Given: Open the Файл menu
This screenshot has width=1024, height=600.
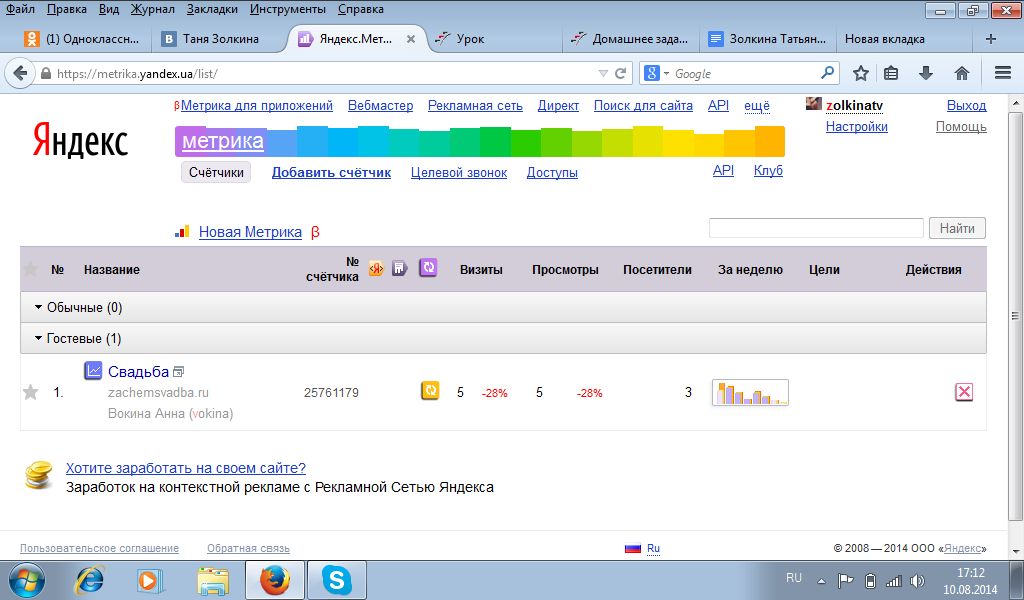Looking at the screenshot, I should [x=20, y=9].
